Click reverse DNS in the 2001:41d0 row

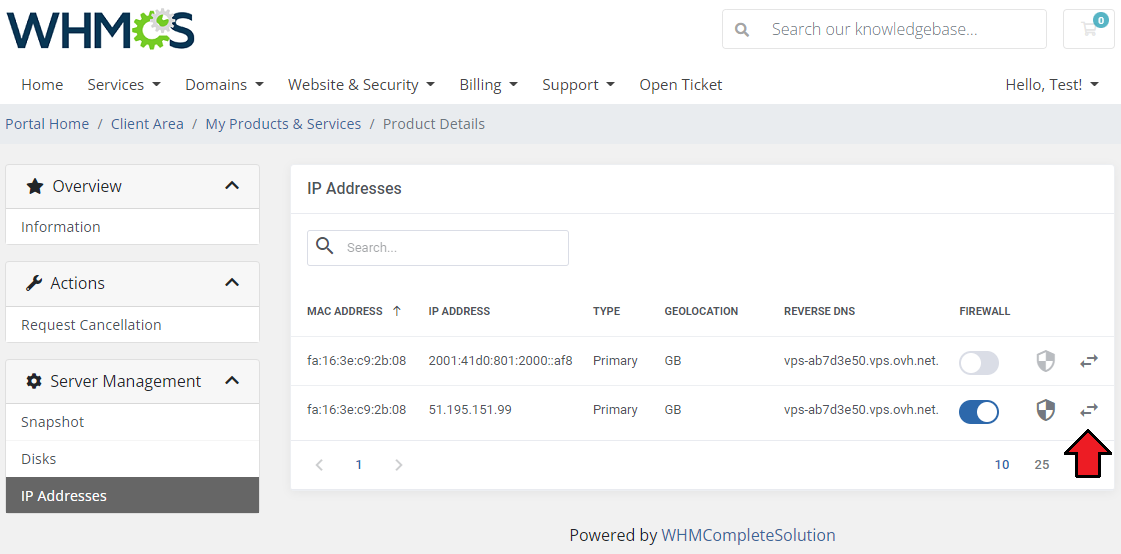point(861,361)
